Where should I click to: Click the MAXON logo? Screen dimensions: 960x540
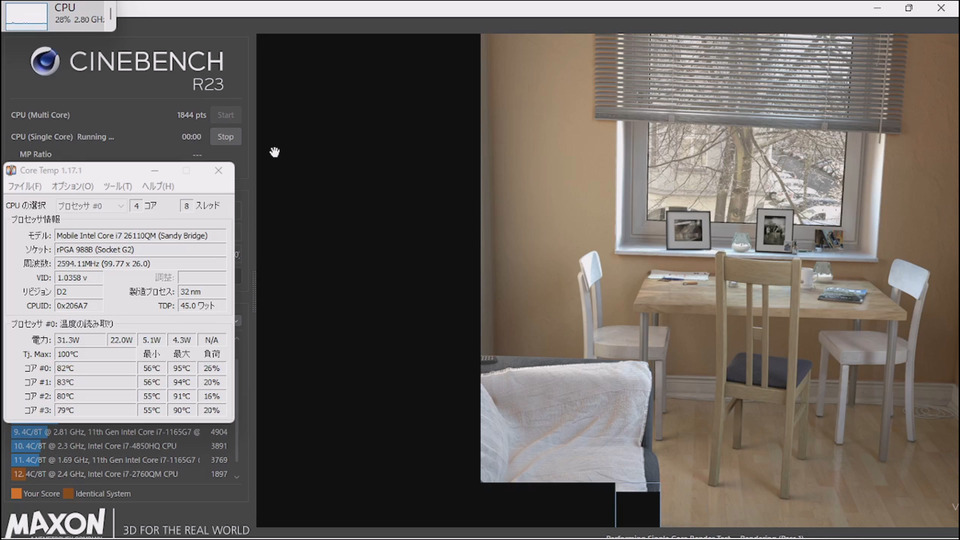click(56, 524)
